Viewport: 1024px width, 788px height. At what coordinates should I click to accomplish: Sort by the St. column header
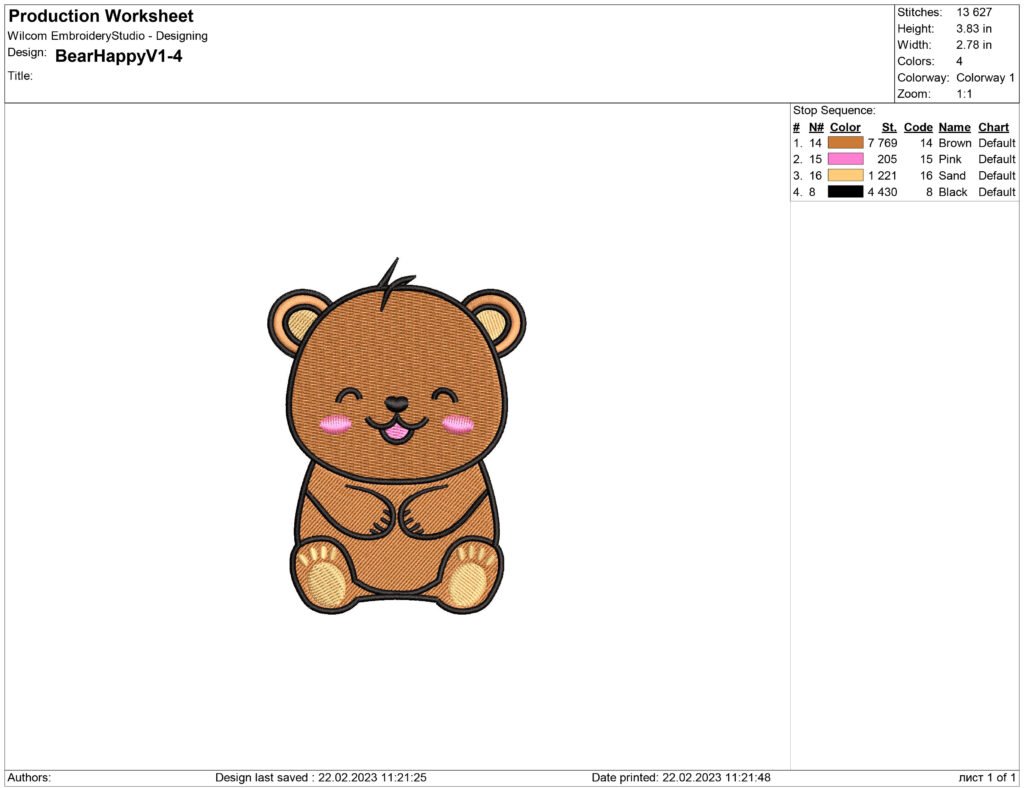click(x=889, y=127)
